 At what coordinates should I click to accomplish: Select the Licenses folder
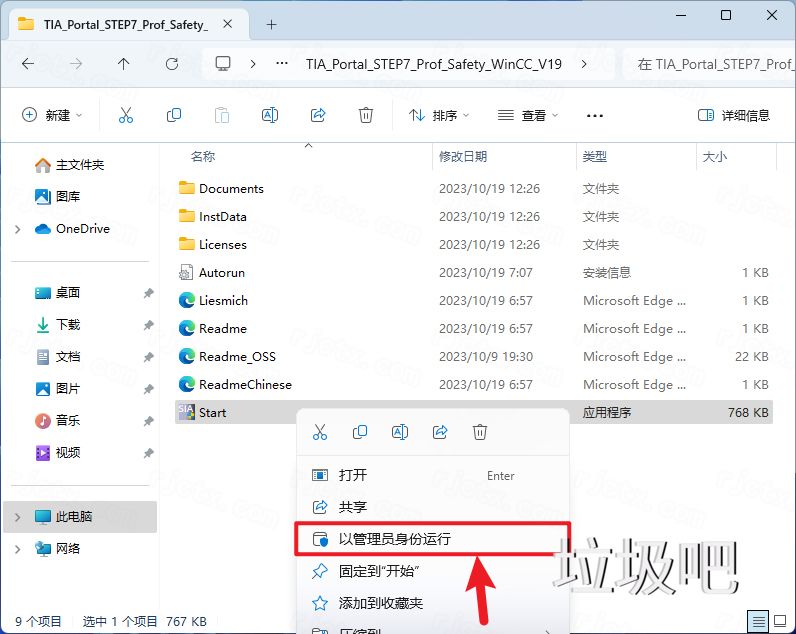point(213,245)
